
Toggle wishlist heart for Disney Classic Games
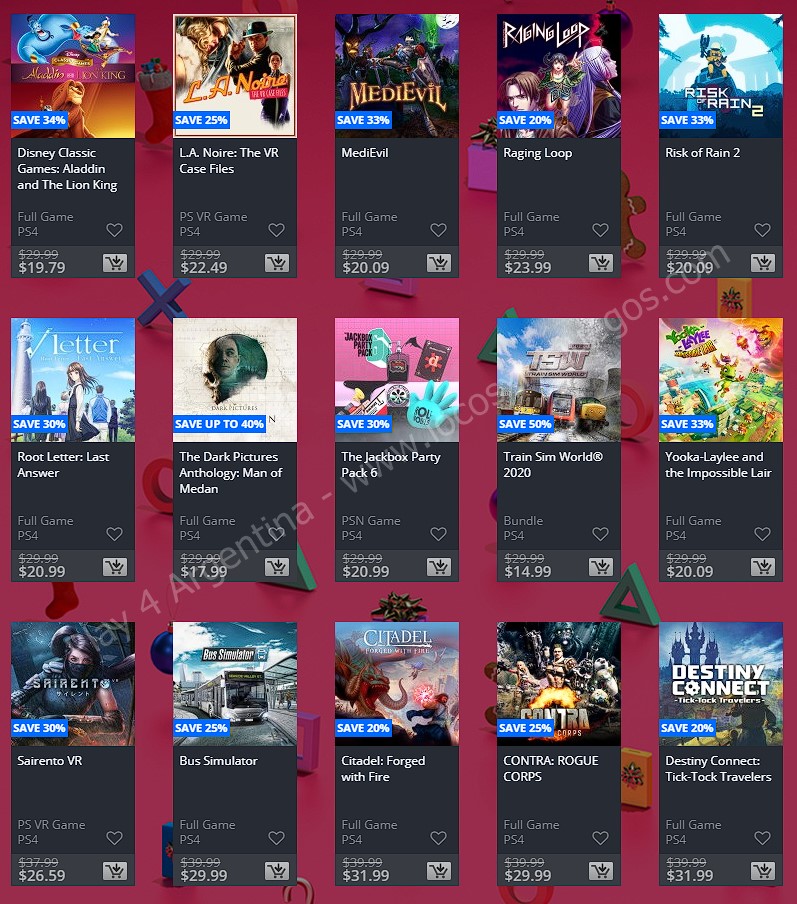click(114, 230)
